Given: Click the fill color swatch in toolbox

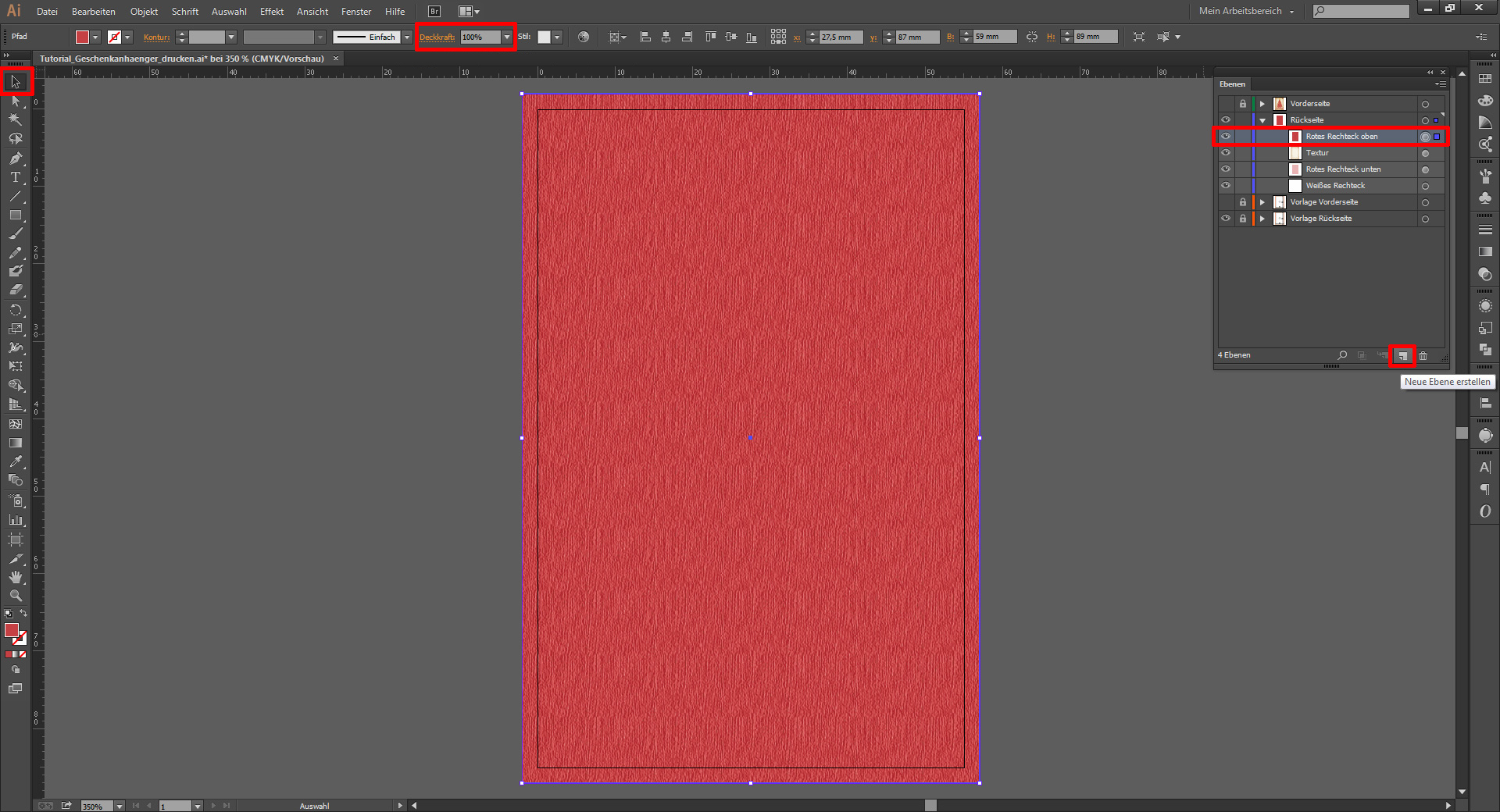Looking at the screenshot, I should point(12,630).
